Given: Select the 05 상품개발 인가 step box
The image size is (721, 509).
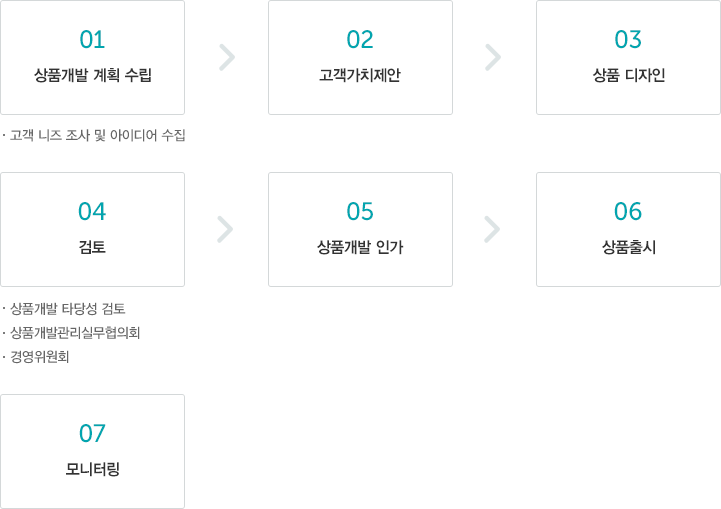Looking at the screenshot, I should 360,229.
